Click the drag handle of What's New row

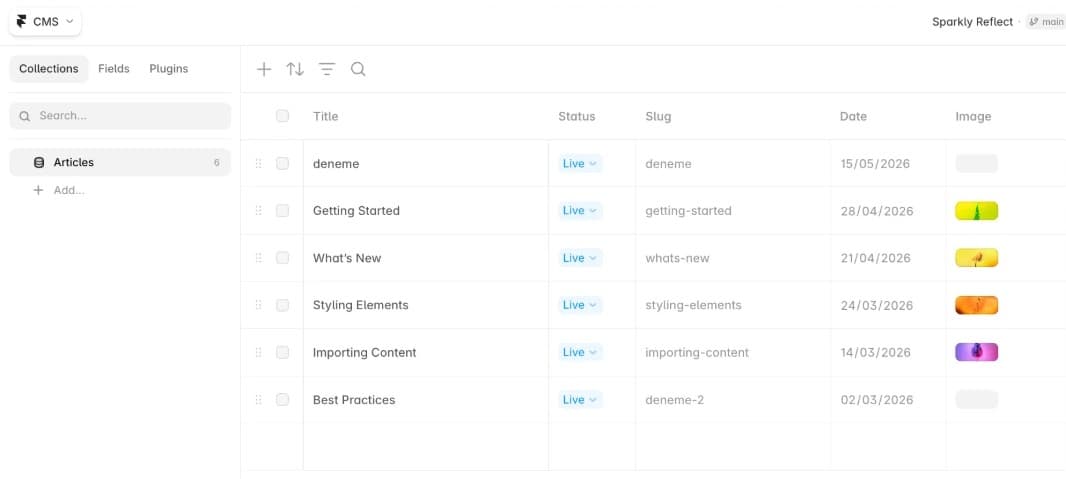(x=258, y=258)
